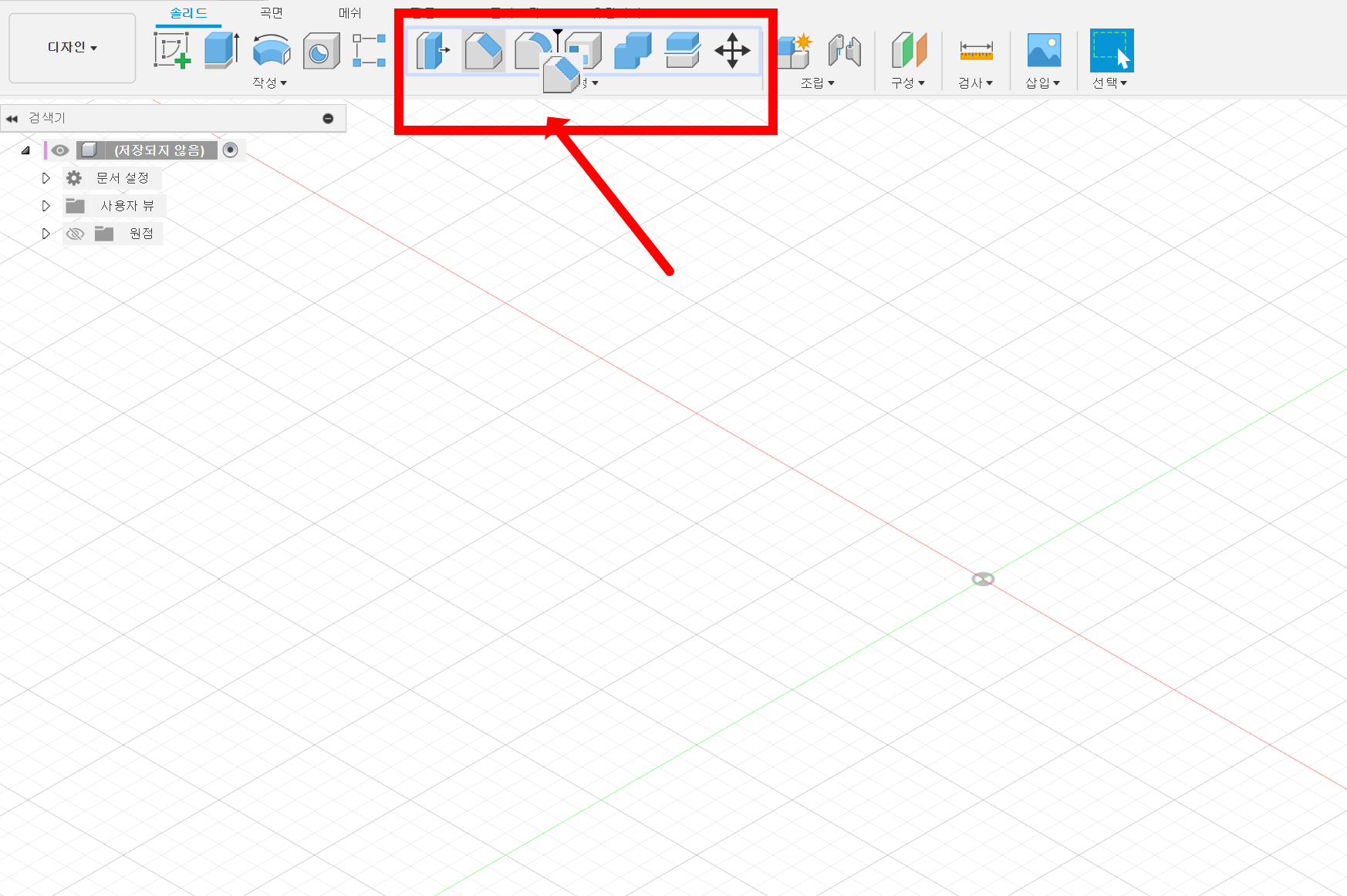1347x896 pixels.
Task: Expand the 문서 설정 tree node
Action: (x=46, y=178)
